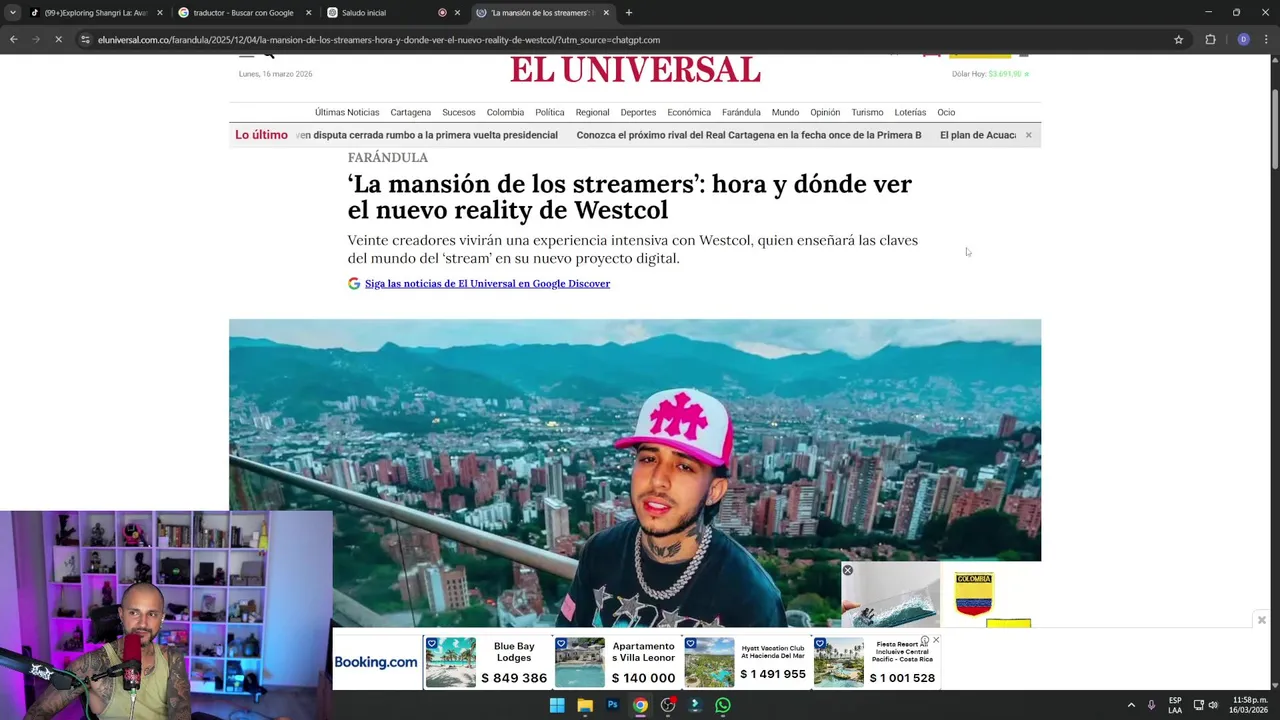The width and height of the screenshot is (1280, 720).
Task: Open Hyatt Vacation Club ad offer
Action: pos(746,662)
